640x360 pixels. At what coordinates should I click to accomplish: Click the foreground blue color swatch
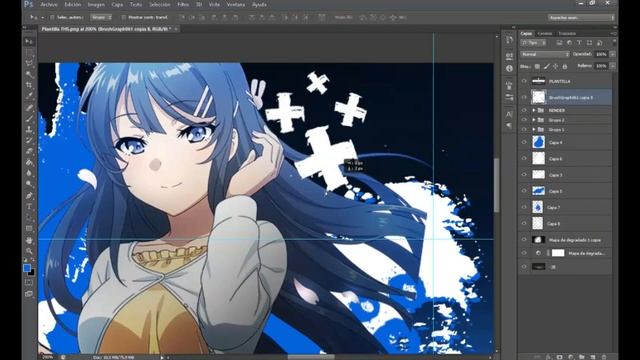[27, 268]
